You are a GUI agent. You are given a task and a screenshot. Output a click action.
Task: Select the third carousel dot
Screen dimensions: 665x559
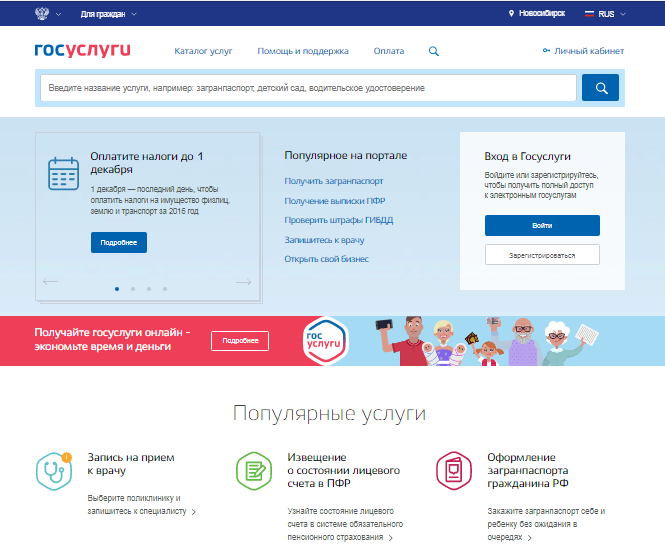click(x=149, y=289)
